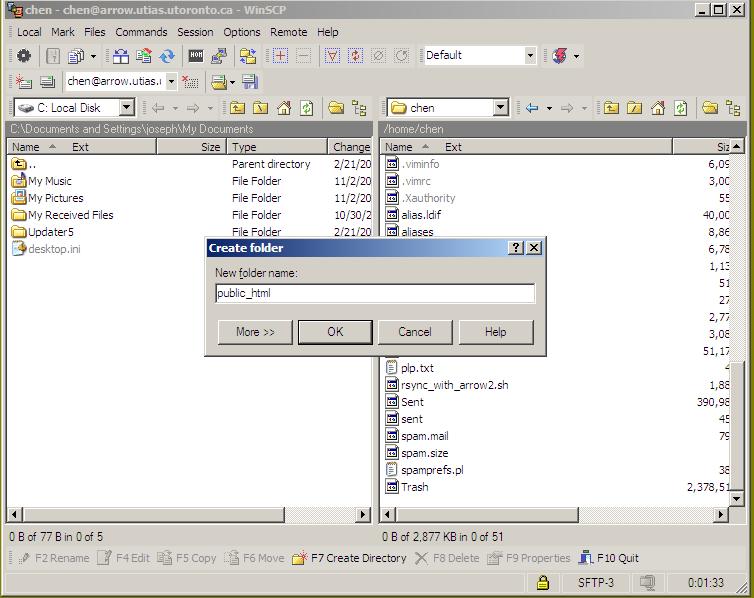Open Preferences via the gear icon
Viewport: 754px width, 598px height.
[x=24, y=56]
